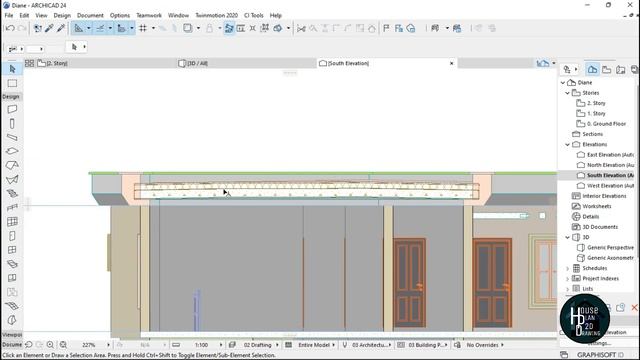Viewport: 640px width, 360px height.
Task: Select the Arrow tool in the toolbox
Action: 12,69
